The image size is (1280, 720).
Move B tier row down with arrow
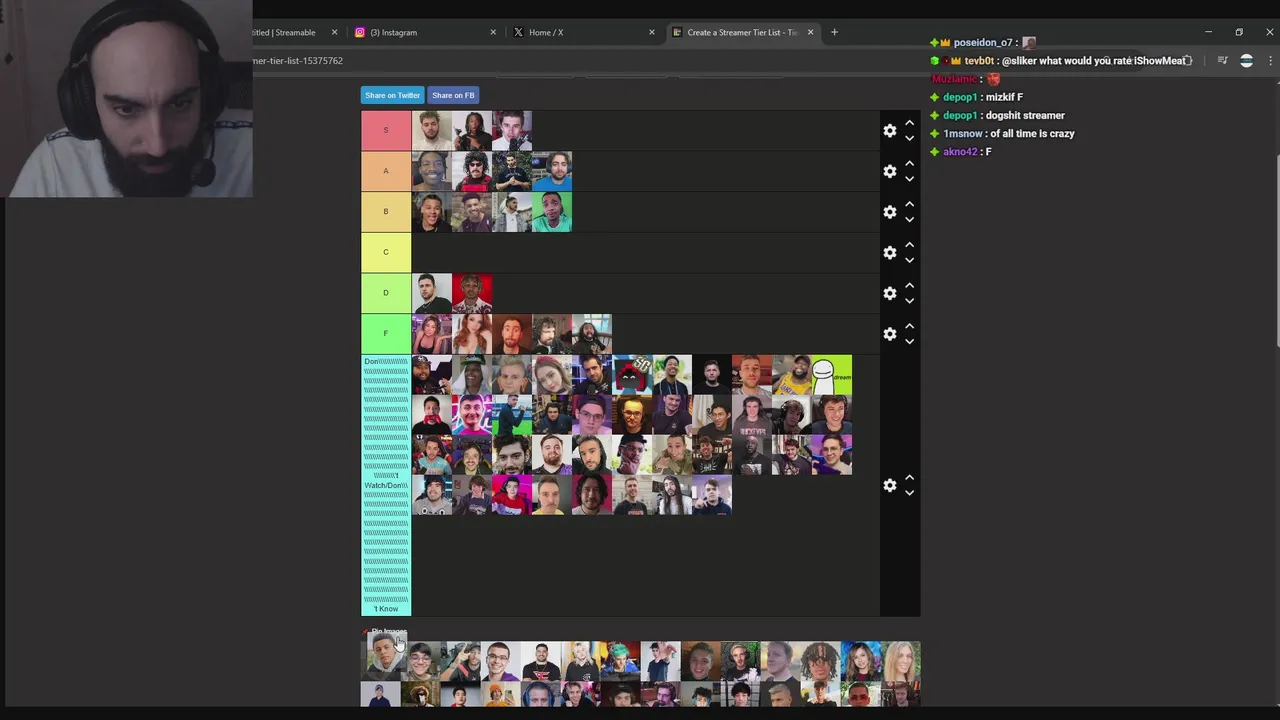pyautogui.click(x=909, y=219)
